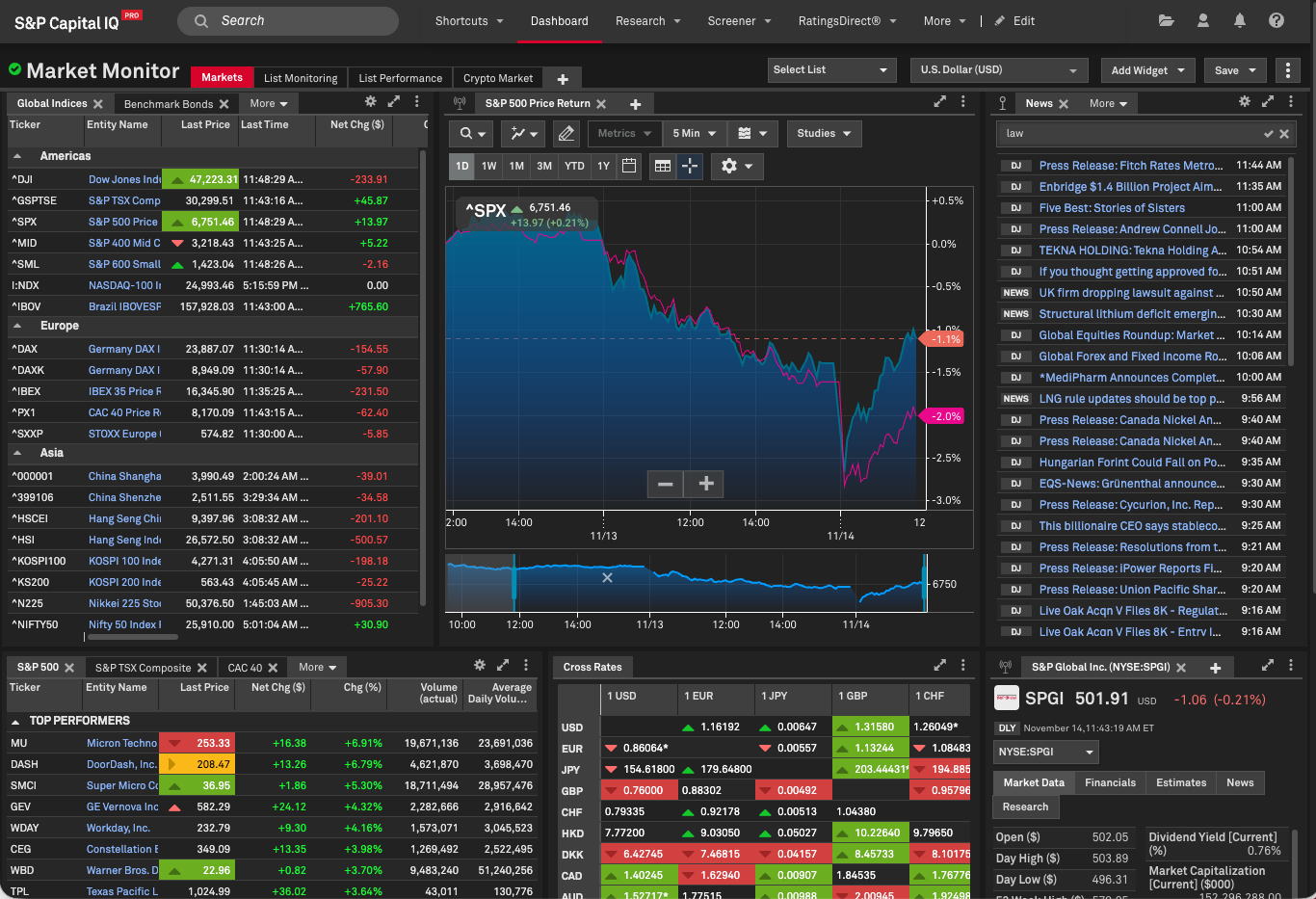Open the Research menu
This screenshot has height=899, width=1316.
647,21
